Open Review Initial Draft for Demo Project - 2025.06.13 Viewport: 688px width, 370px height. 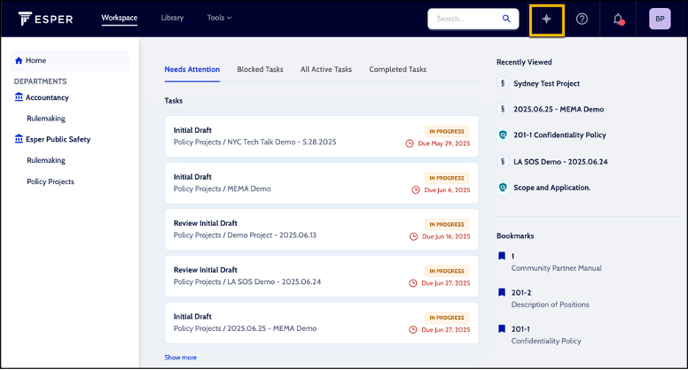pyautogui.click(x=322, y=230)
